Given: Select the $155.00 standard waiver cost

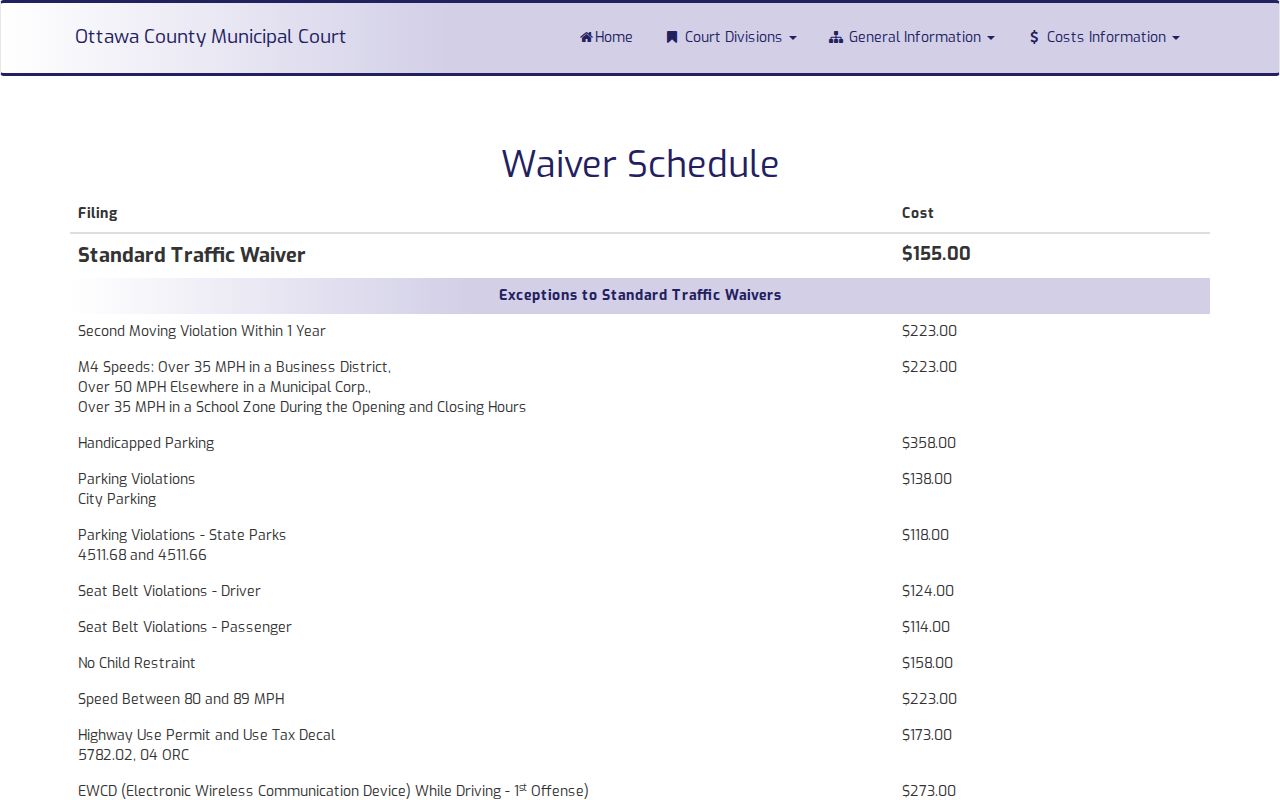Looking at the screenshot, I should point(936,254).
